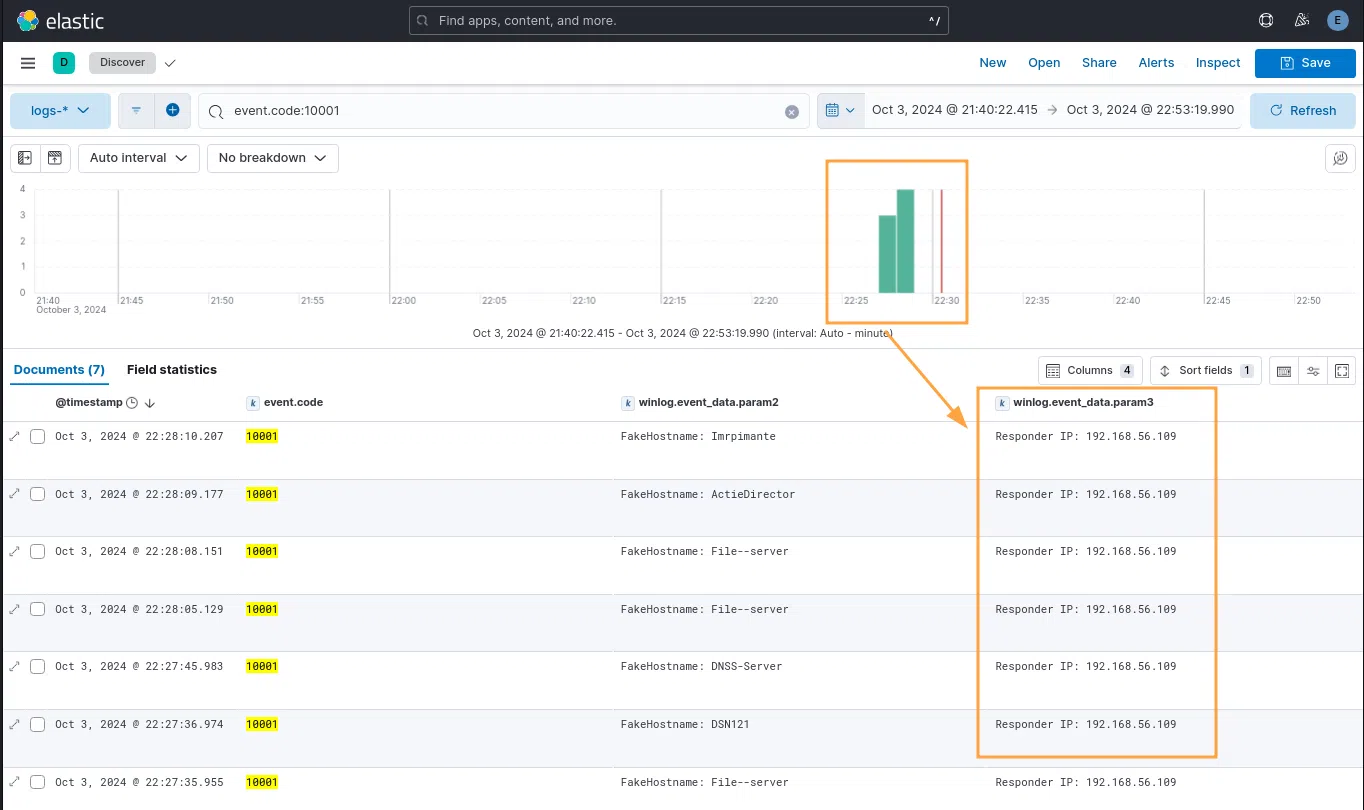Check the row with FakeHostname DNSS-Server
Image resolution: width=1364 pixels, height=810 pixels.
coord(38,666)
